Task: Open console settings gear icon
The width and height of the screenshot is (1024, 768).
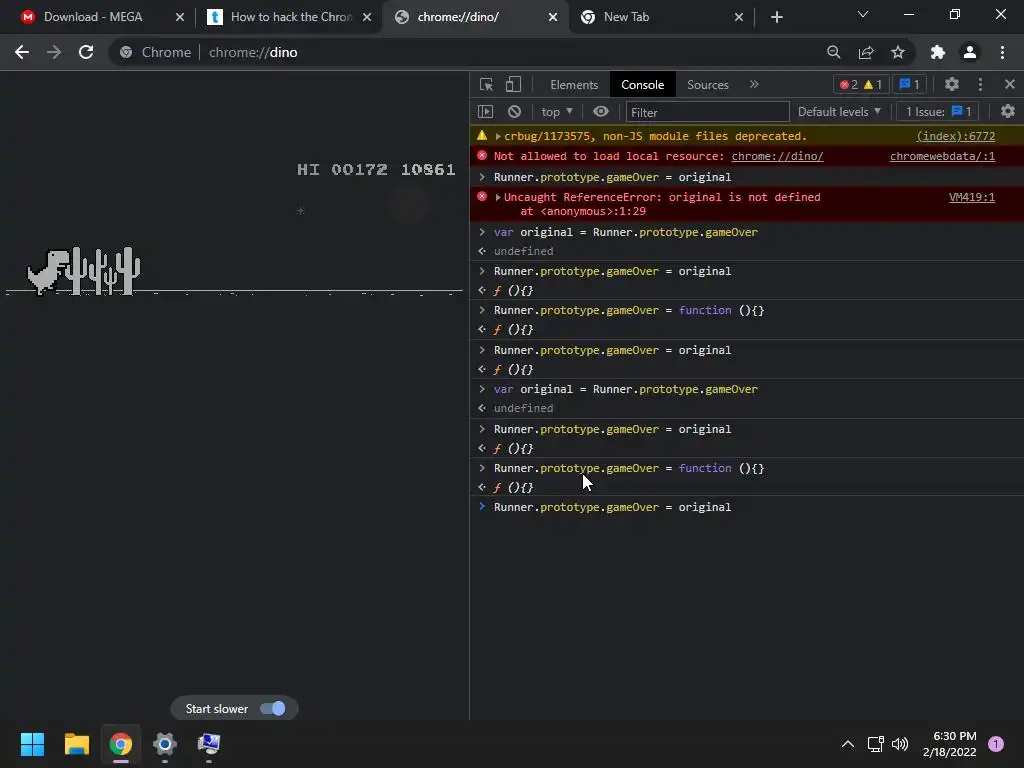Action: [1008, 112]
